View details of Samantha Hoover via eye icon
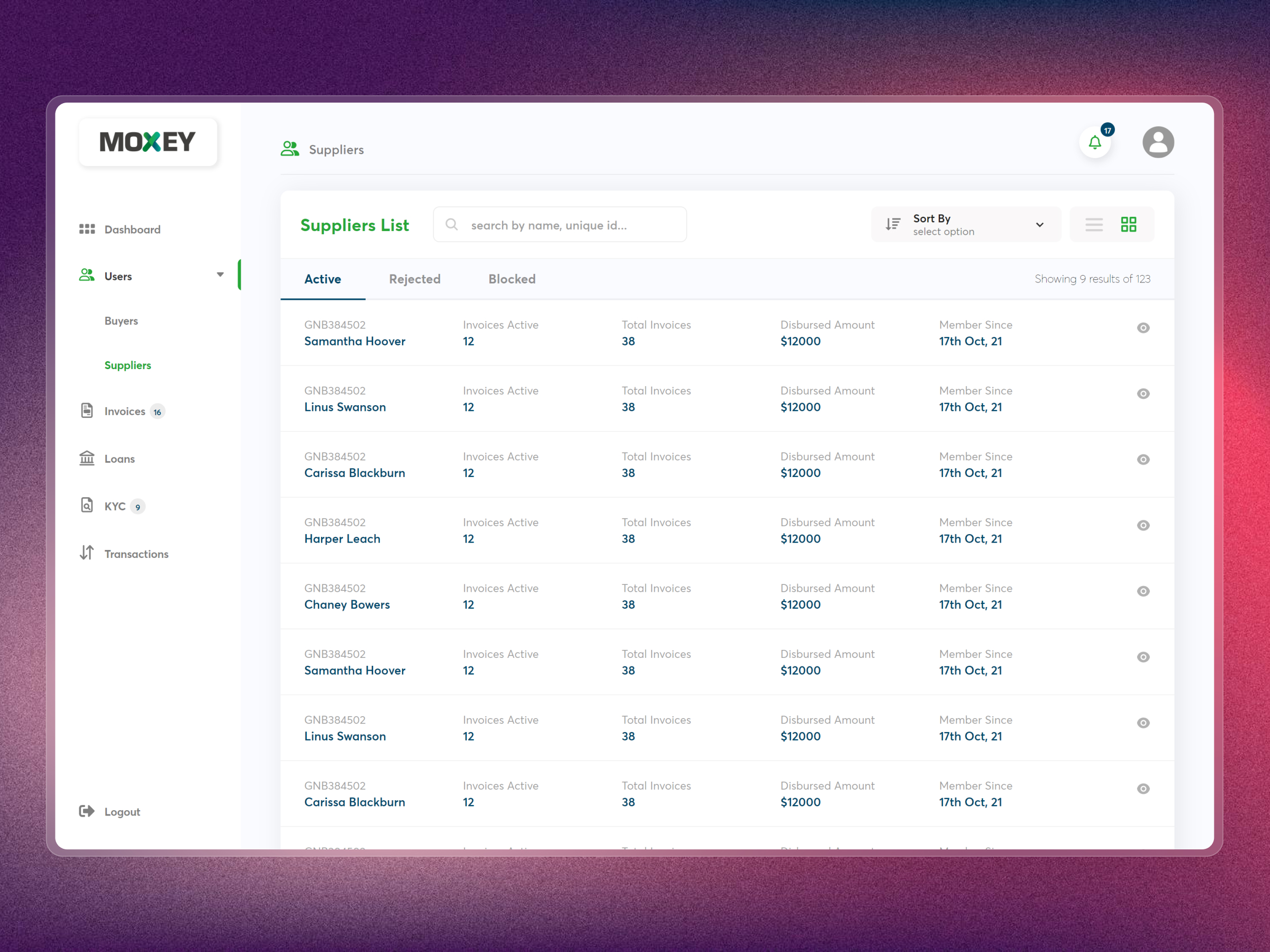Viewport: 1270px width, 952px height. (1142, 328)
